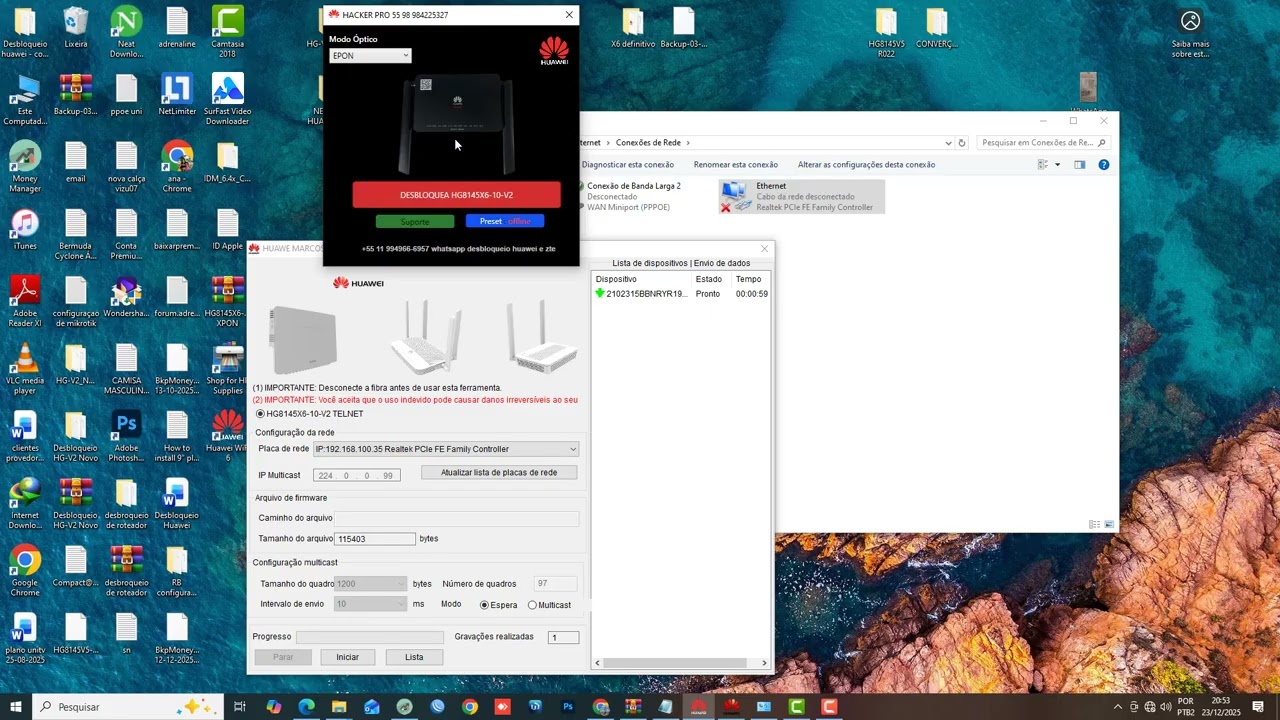
Task: Launch the Camtasia 2018 desktop shortcut
Action: [x=227, y=30]
